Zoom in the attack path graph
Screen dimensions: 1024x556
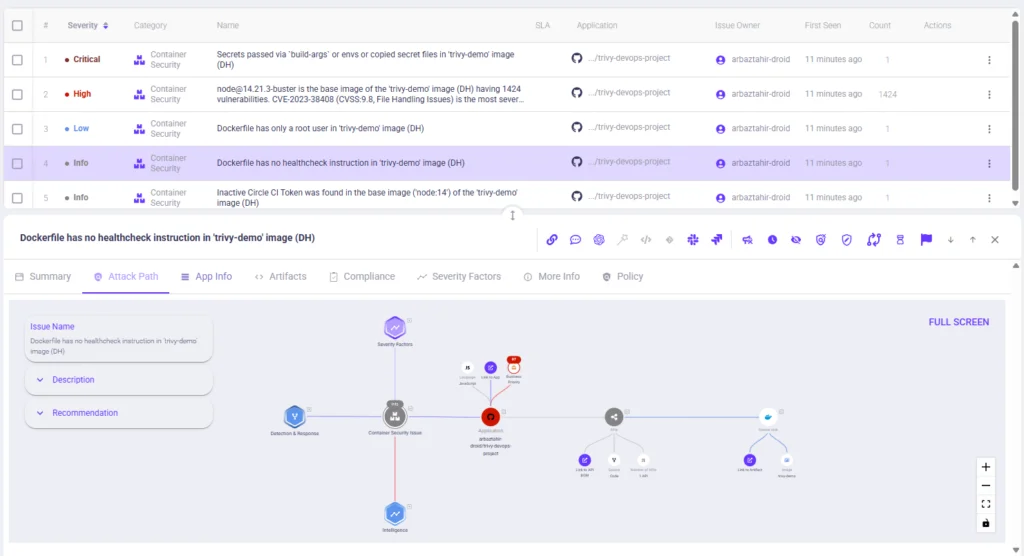pos(985,467)
